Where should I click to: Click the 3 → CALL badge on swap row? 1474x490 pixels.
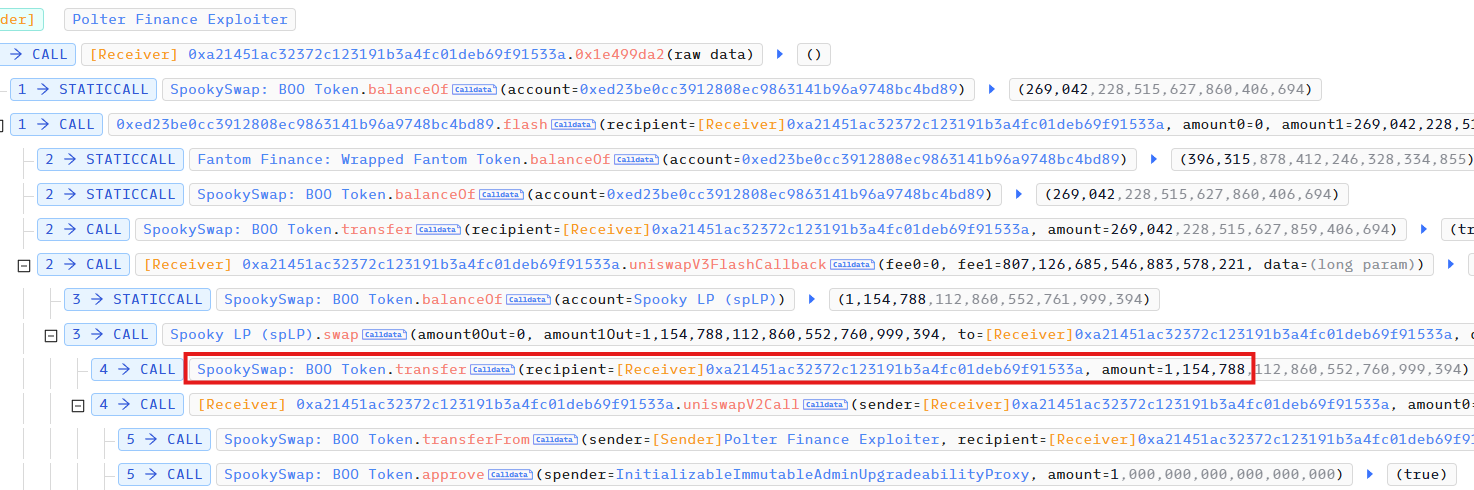(x=110, y=334)
